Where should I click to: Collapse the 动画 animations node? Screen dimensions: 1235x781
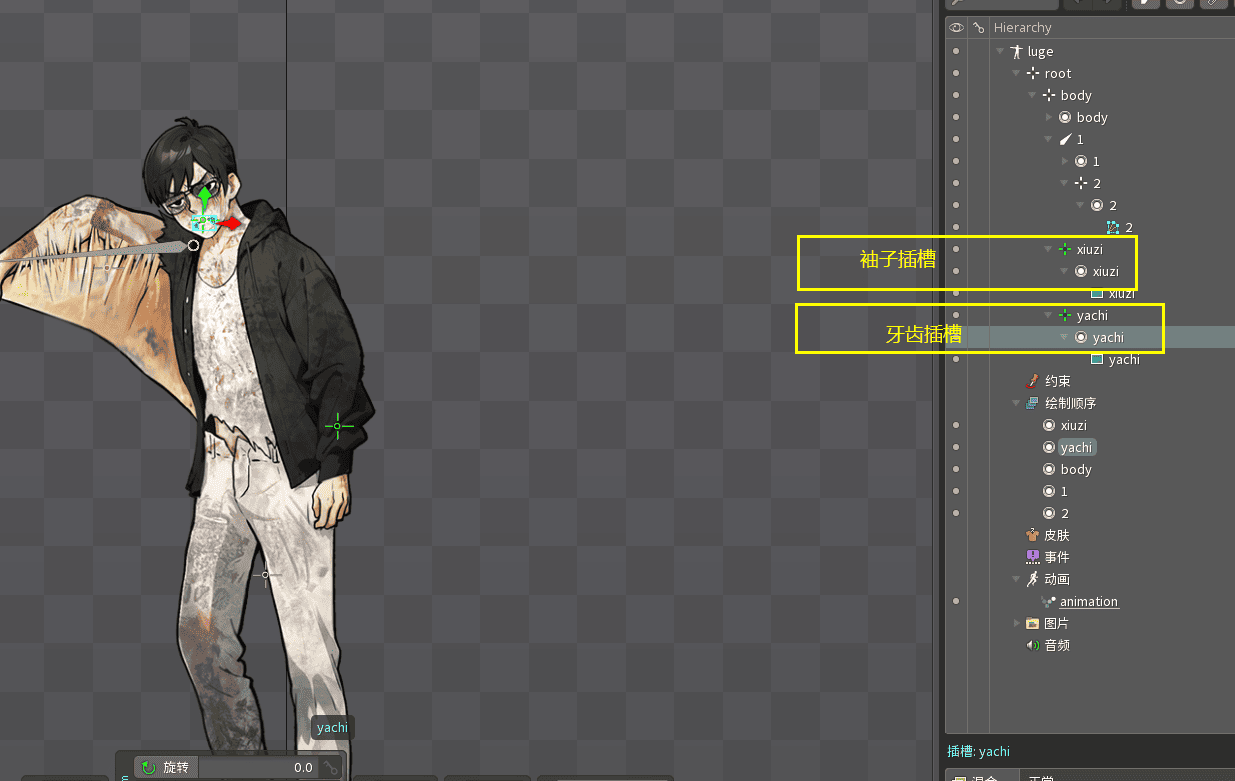[1016, 579]
